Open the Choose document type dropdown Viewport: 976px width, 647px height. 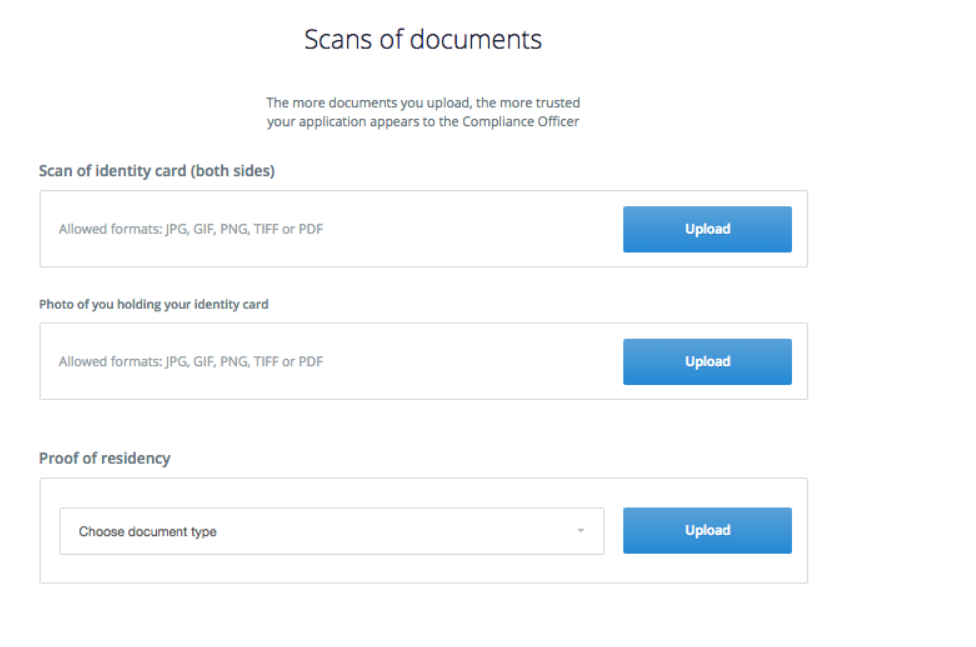(332, 531)
